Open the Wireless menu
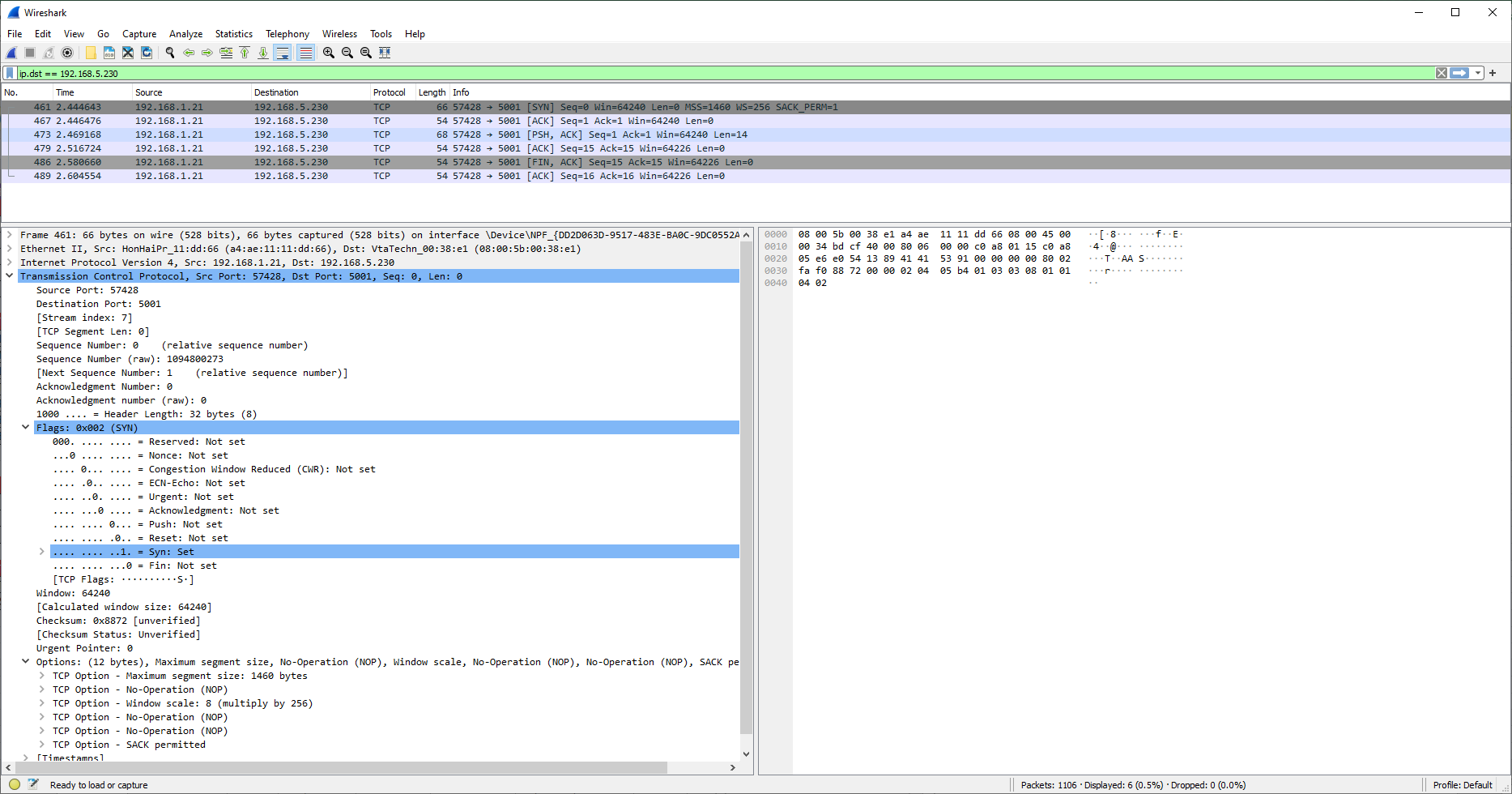 point(339,34)
